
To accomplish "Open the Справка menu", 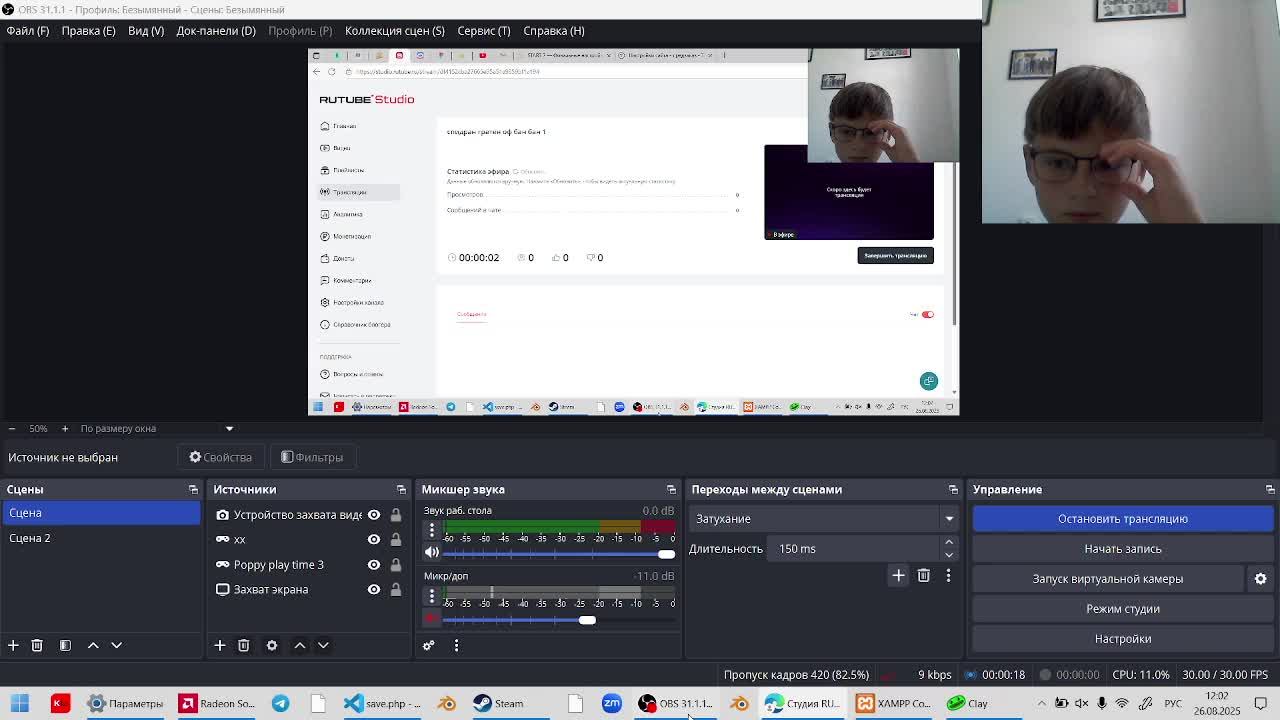I will tap(554, 30).
